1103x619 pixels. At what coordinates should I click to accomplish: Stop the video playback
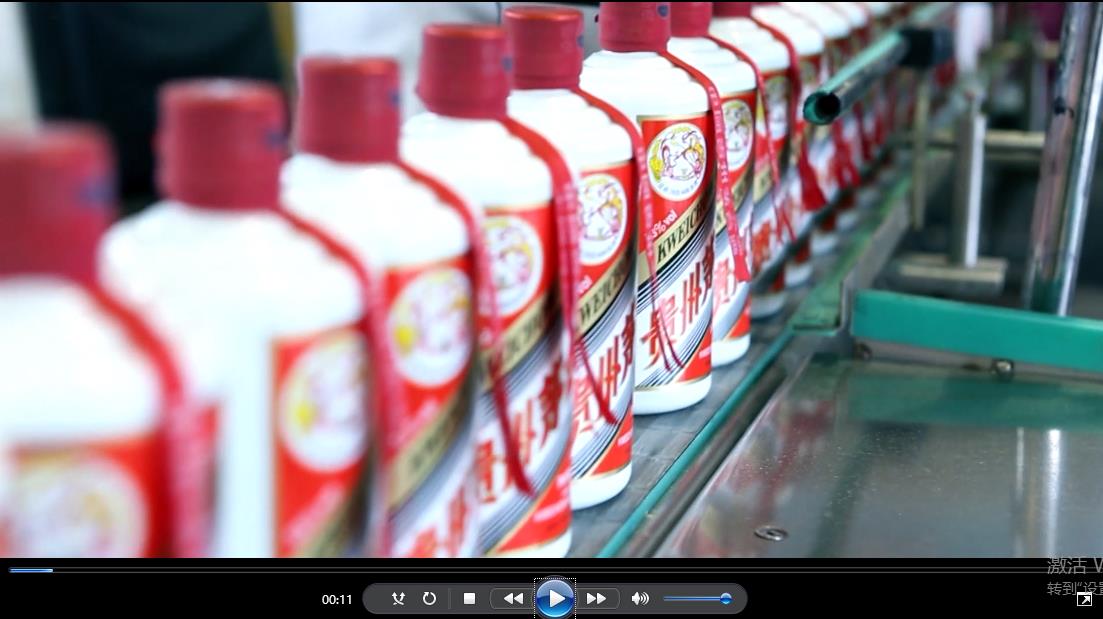[x=469, y=599]
